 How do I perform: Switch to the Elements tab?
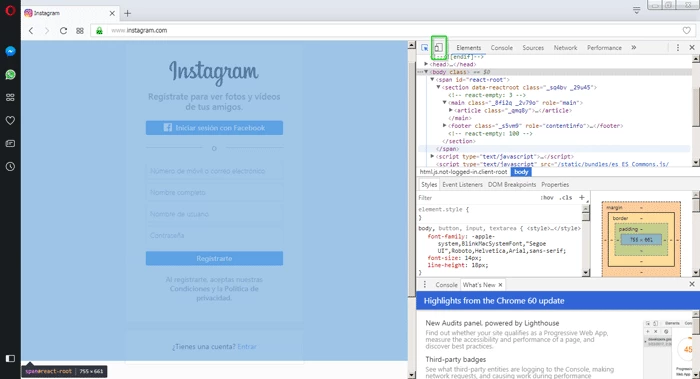pos(469,48)
